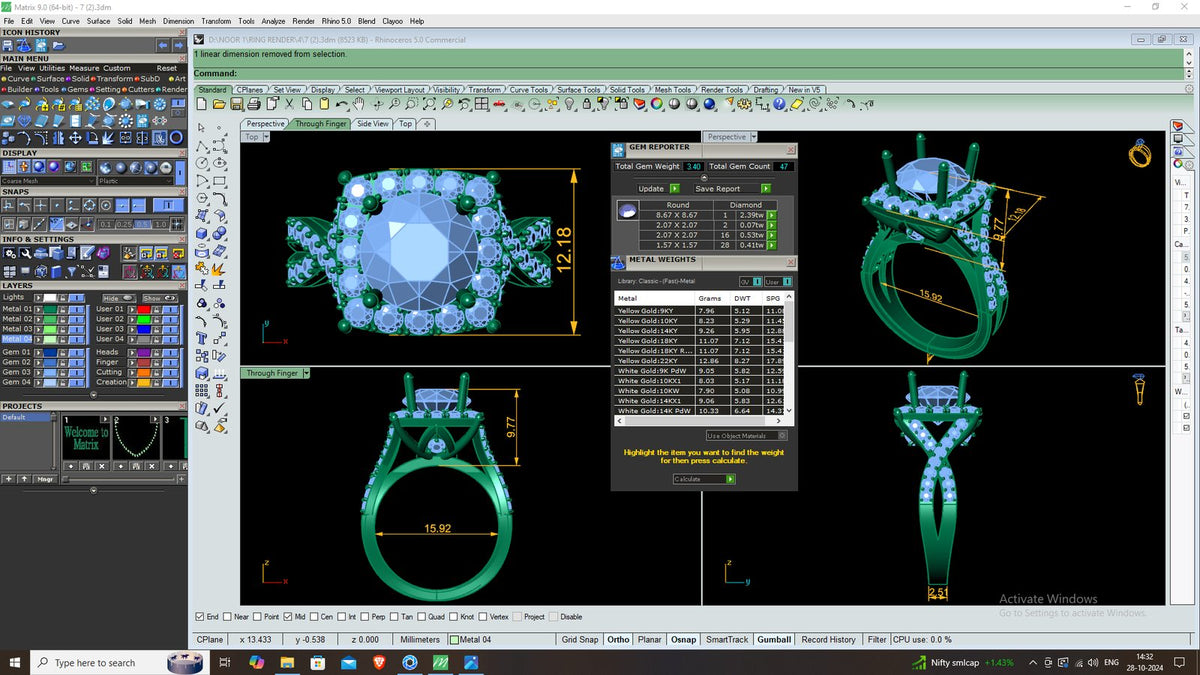Click the round gem shape thumbnail
The width and height of the screenshot is (1200, 675).
point(628,210)
